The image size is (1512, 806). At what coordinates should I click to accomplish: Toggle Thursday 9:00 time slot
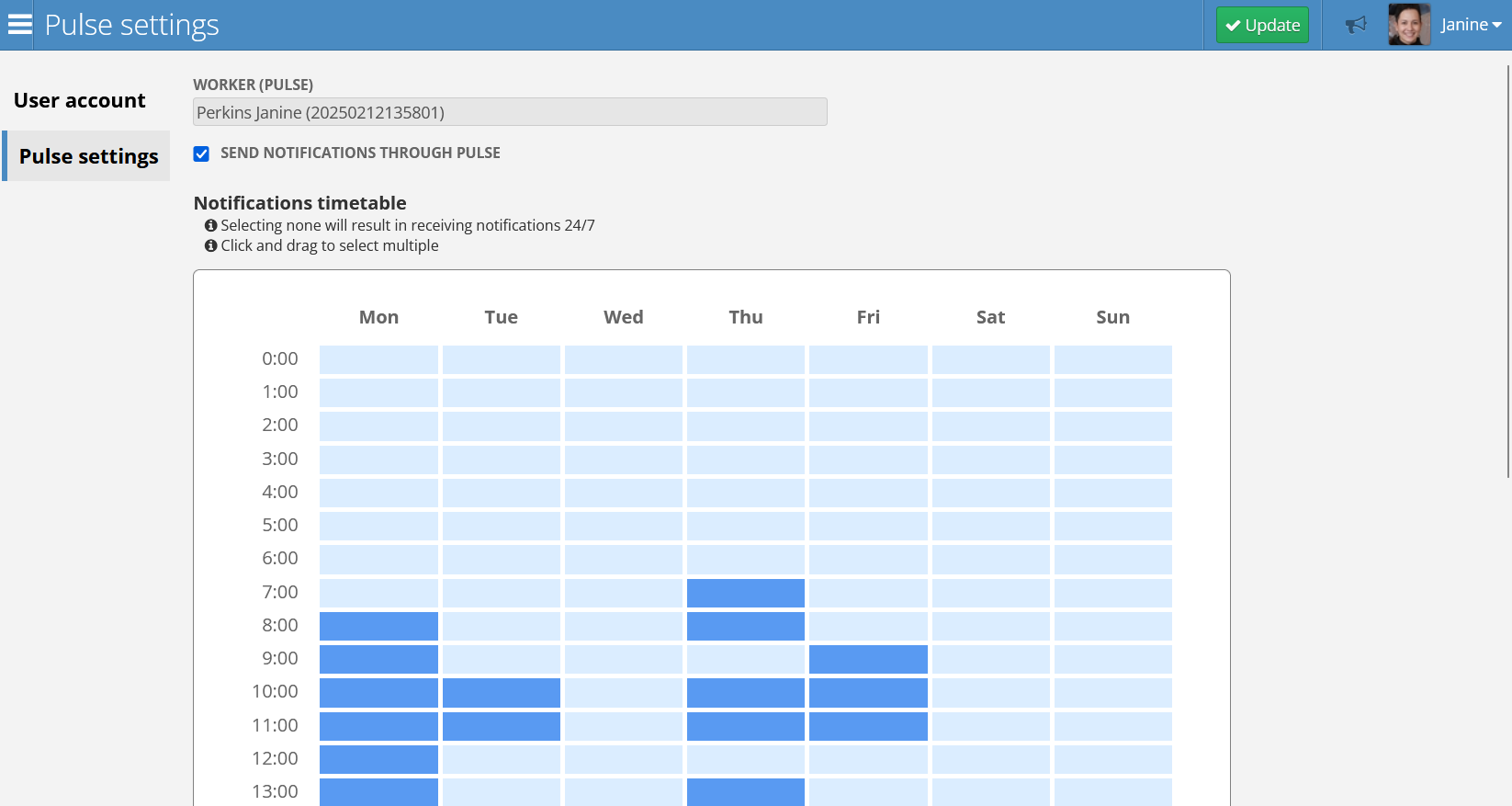tap(746, 659)
